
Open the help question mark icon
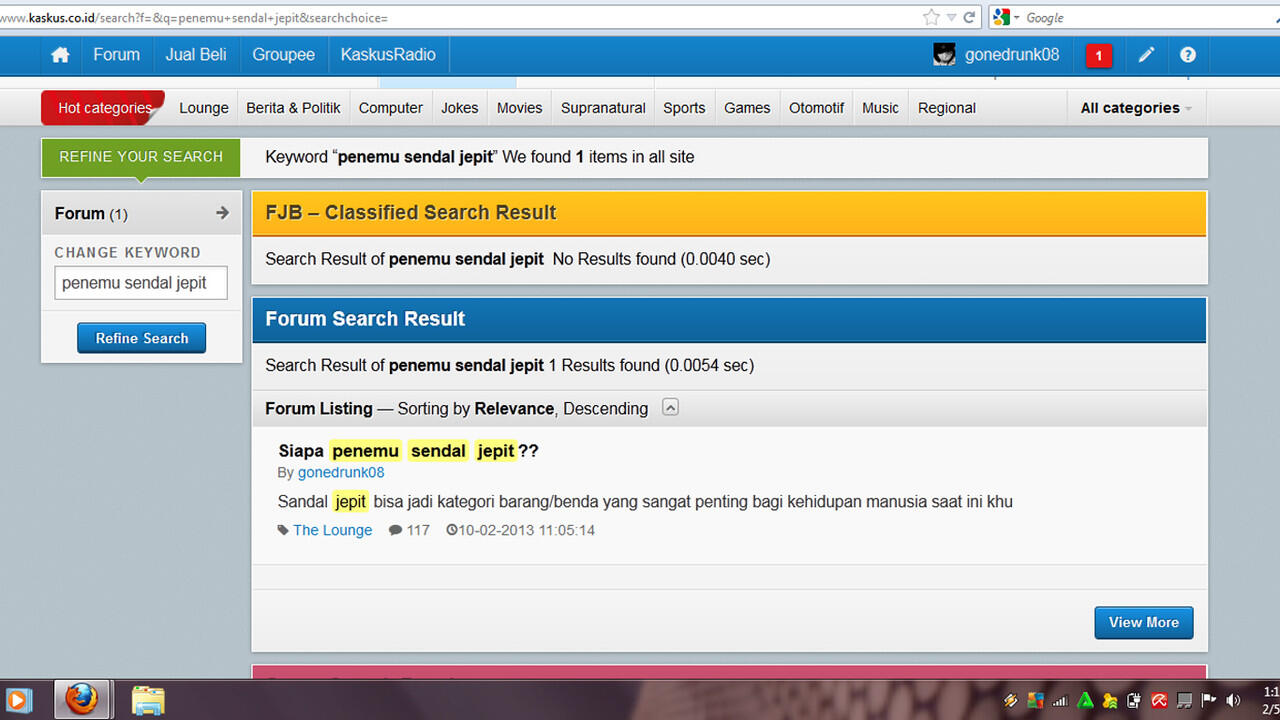pyautogui.click(x=1188, y=55)
